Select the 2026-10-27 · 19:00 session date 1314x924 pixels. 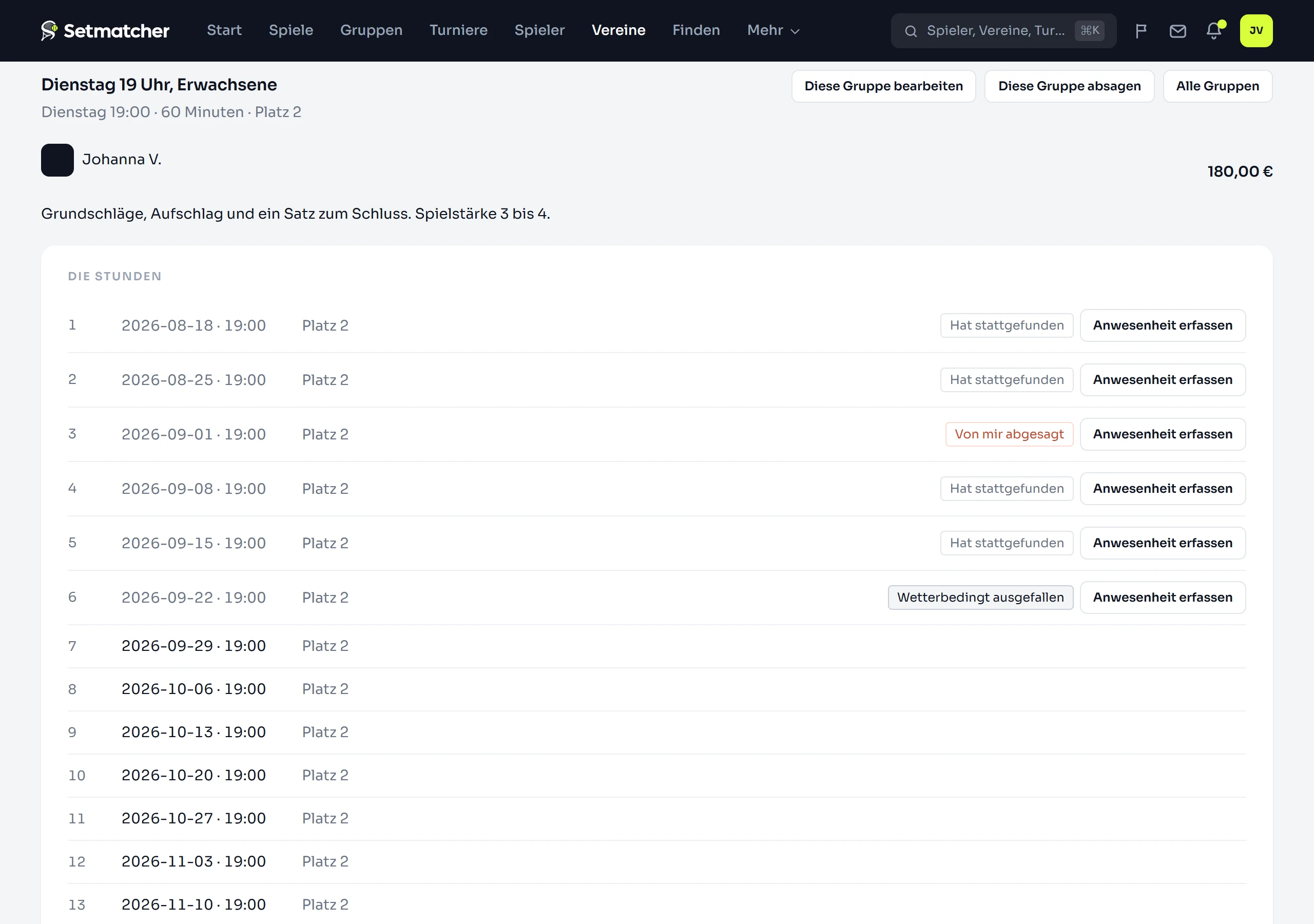coord(194,819)
